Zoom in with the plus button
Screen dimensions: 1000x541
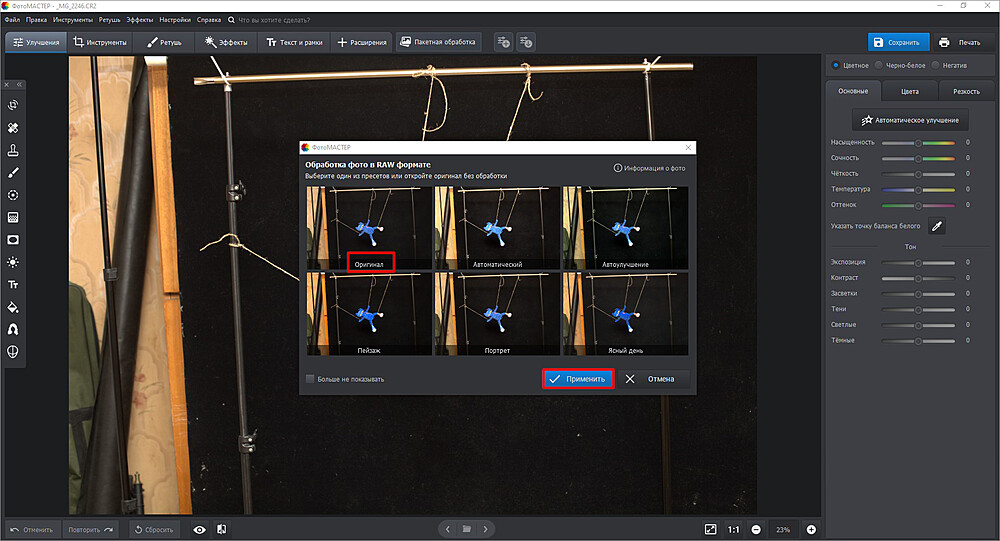pos(811,529)
